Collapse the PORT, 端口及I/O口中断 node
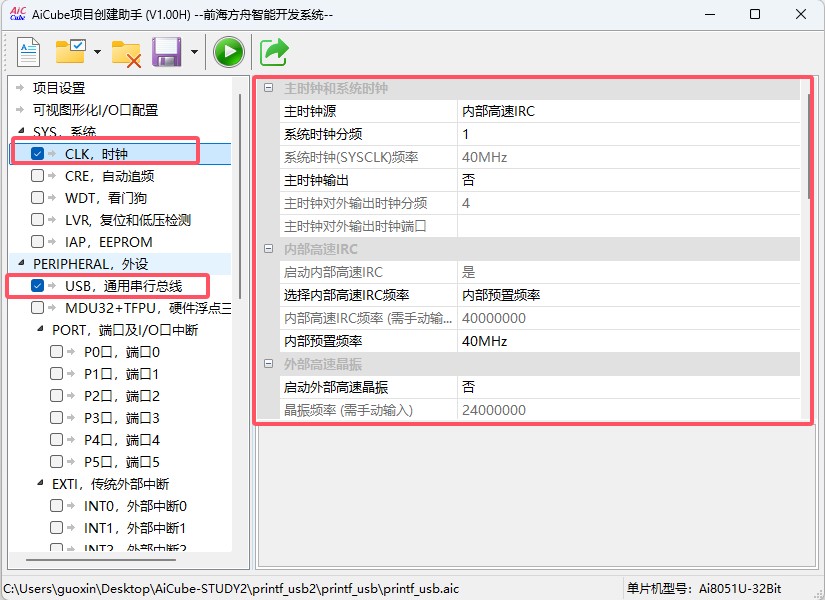Image resolution: width=825 pixels, height=600 pixels. pos(40,329)
